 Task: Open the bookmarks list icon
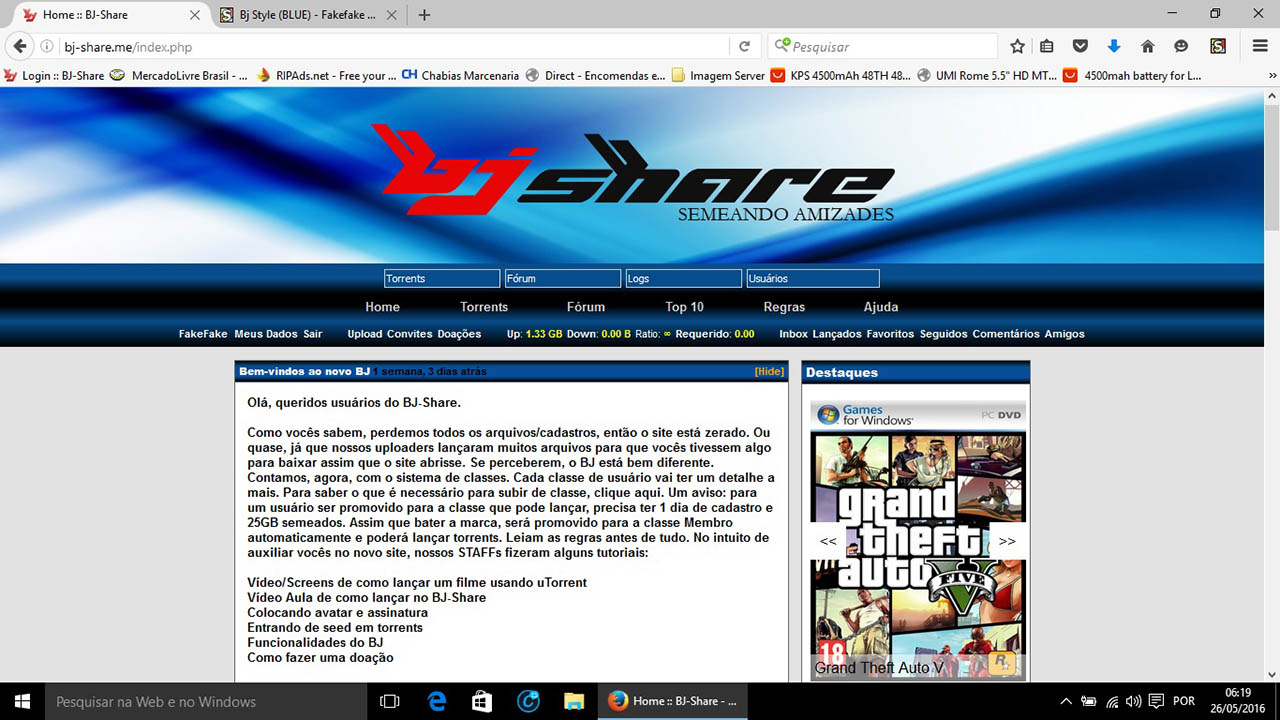(x=1047, y=47)
